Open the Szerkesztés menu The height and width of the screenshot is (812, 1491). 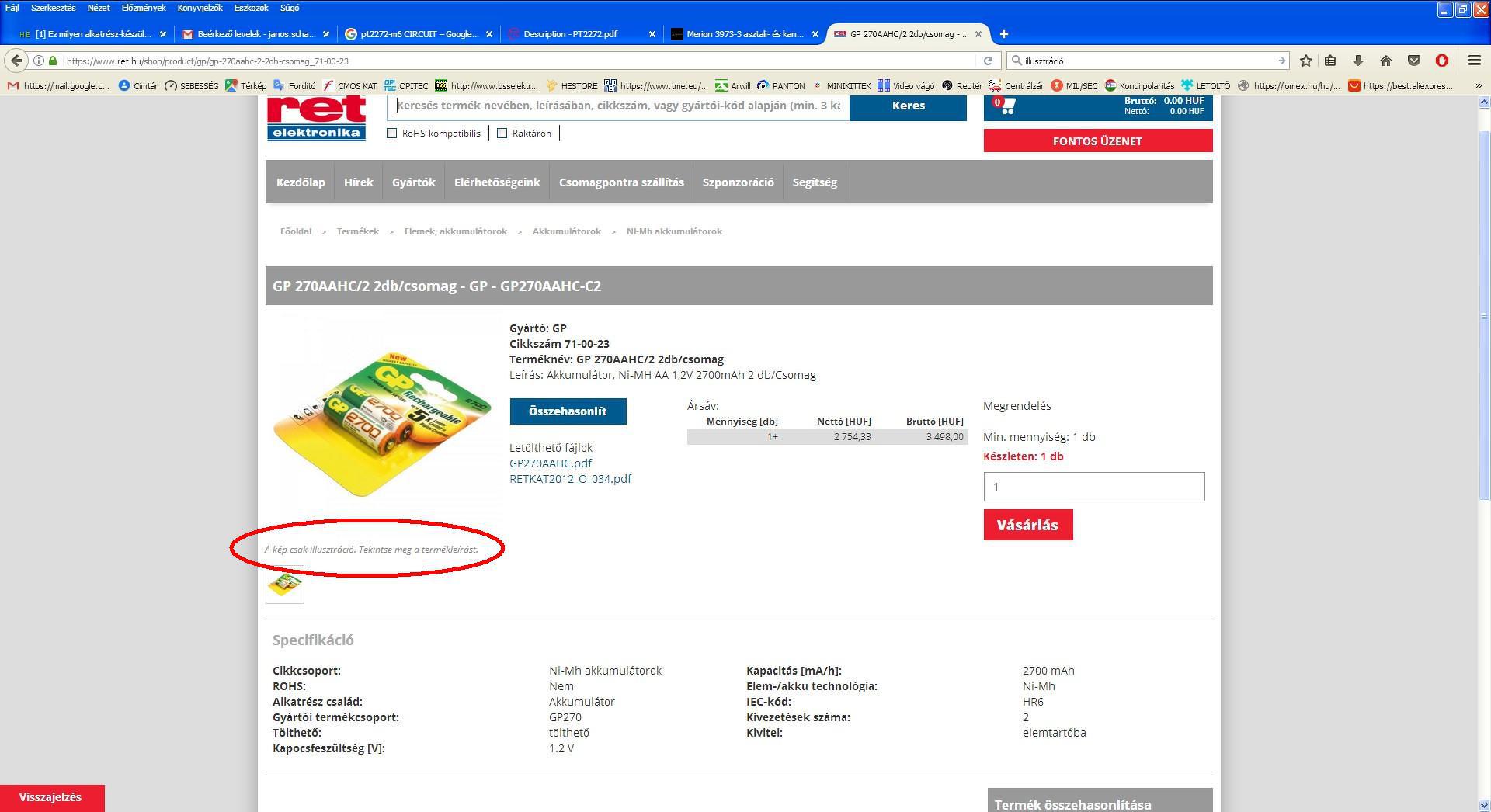[54, 8]
